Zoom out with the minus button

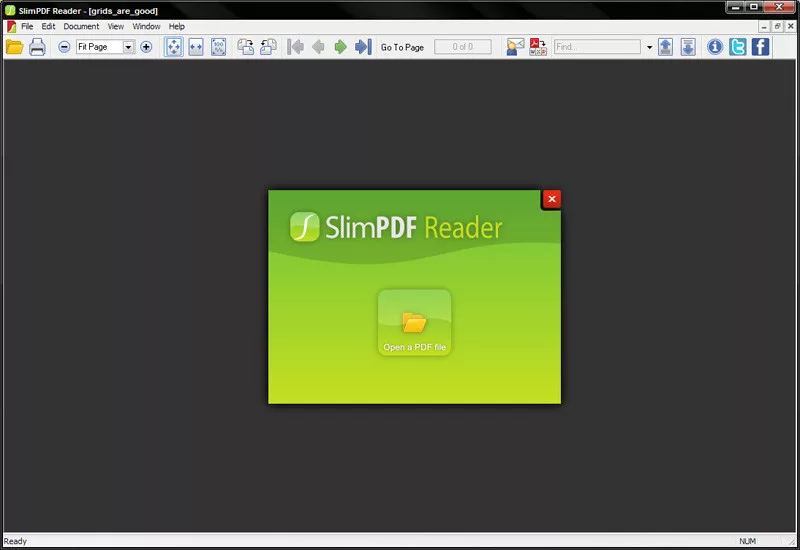[64, 47]
